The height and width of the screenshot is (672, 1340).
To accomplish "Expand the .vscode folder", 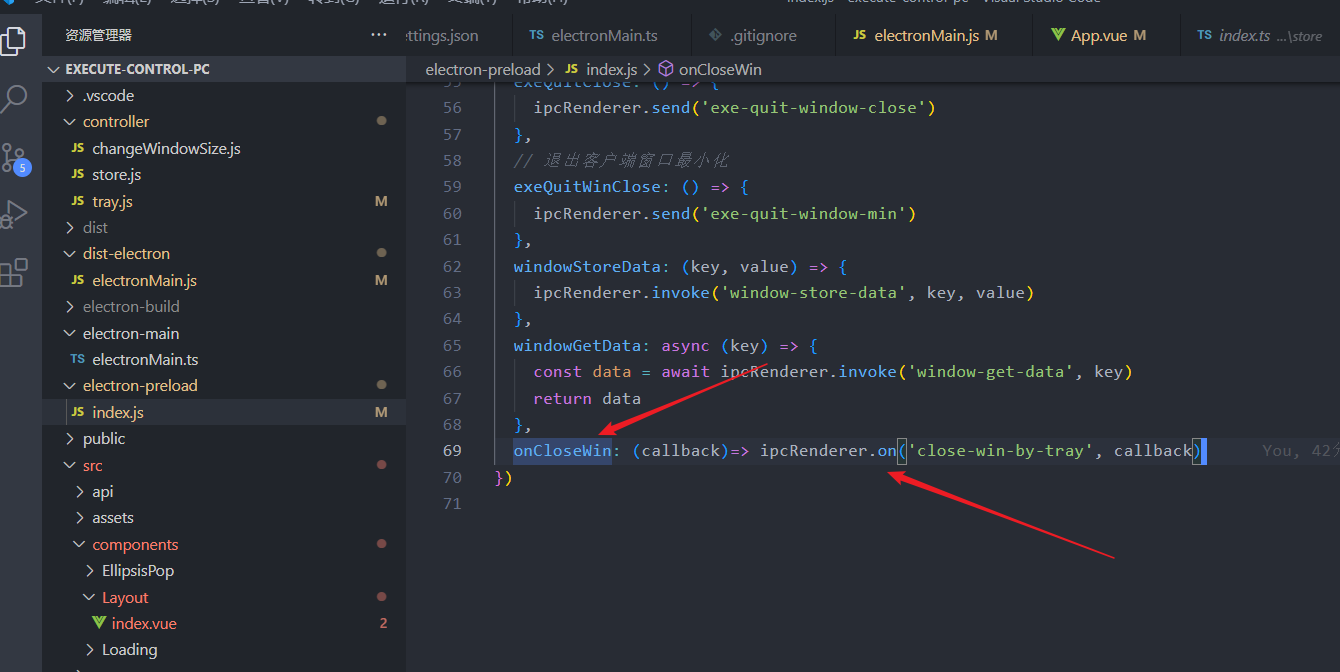I will click(108, 96).
